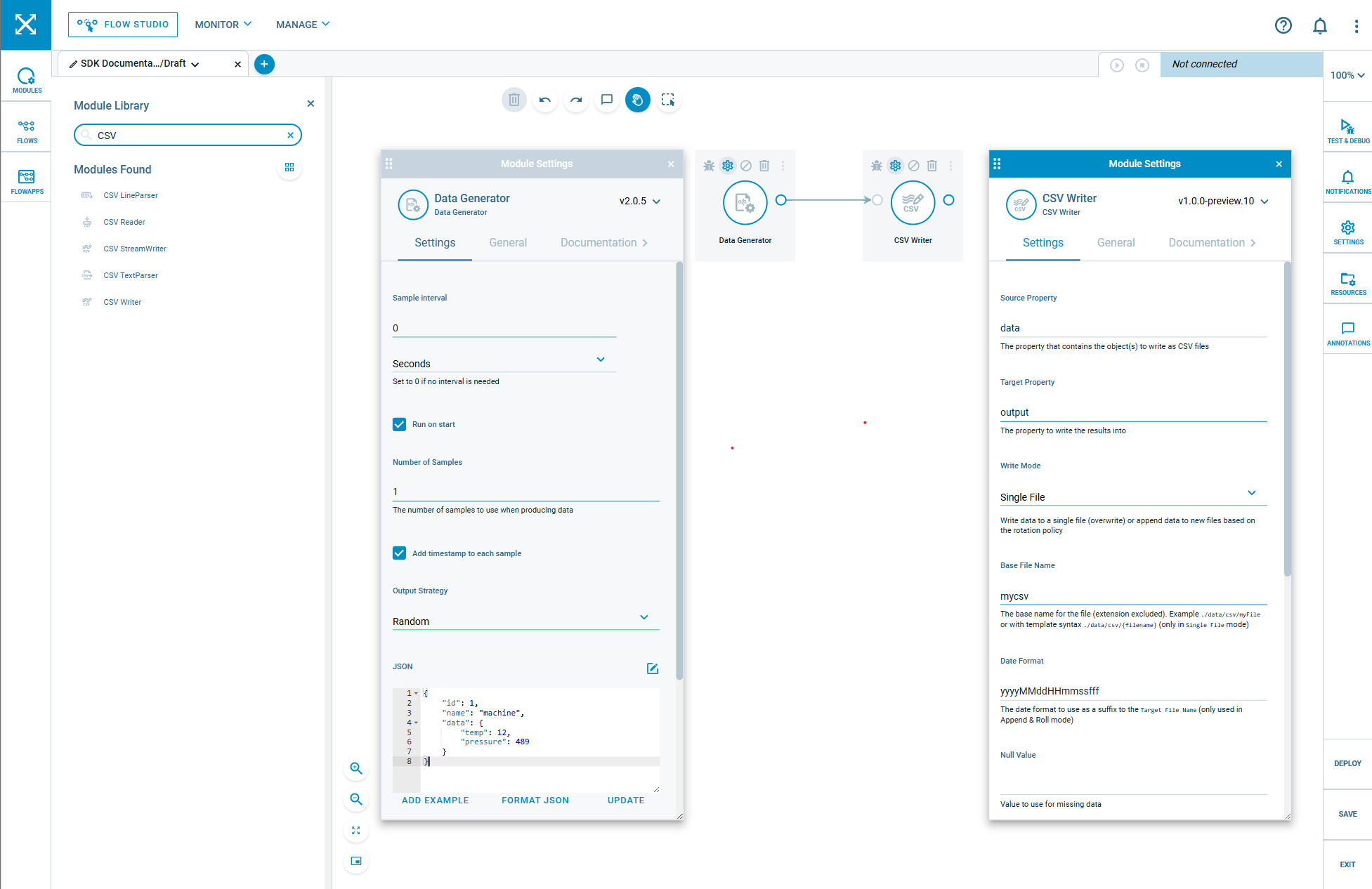Open the Test & Debug panel
The width and height of the screenshot is (1372, 889).
[x=1347, y=131]
